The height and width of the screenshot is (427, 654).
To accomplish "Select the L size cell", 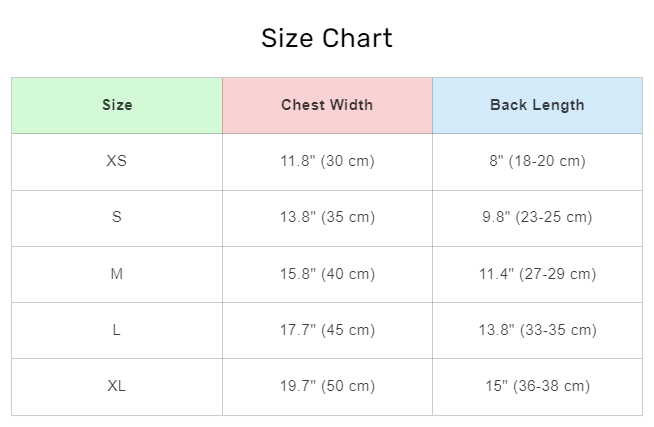I will pos(117,330).
